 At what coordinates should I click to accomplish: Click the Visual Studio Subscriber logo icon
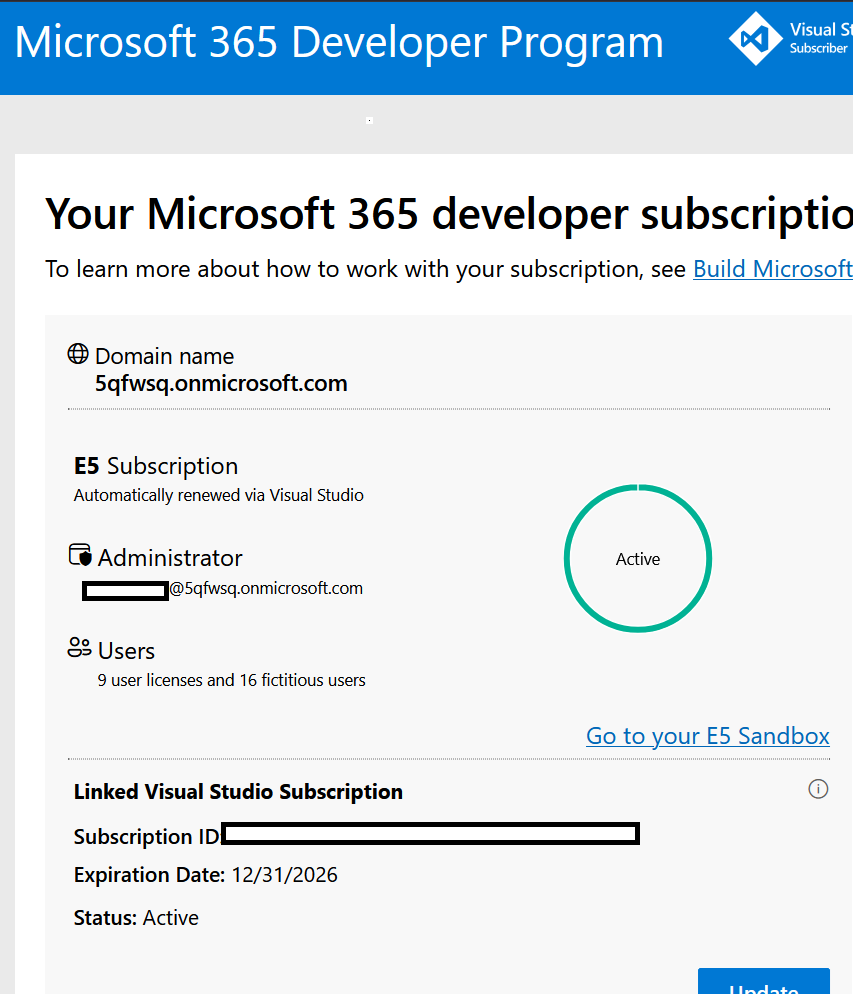[755, 39]
